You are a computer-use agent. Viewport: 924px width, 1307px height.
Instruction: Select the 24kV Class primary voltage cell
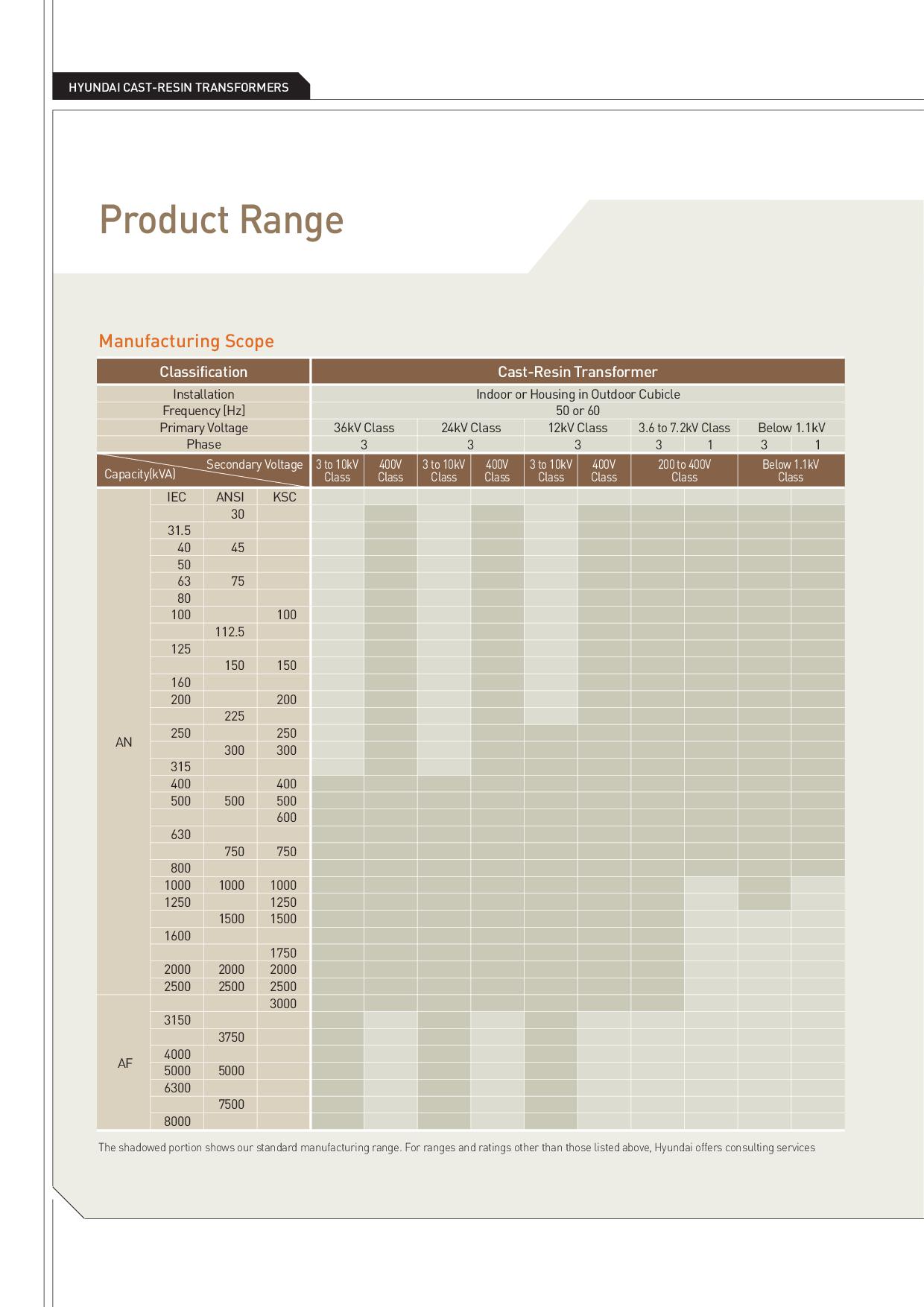471,428
